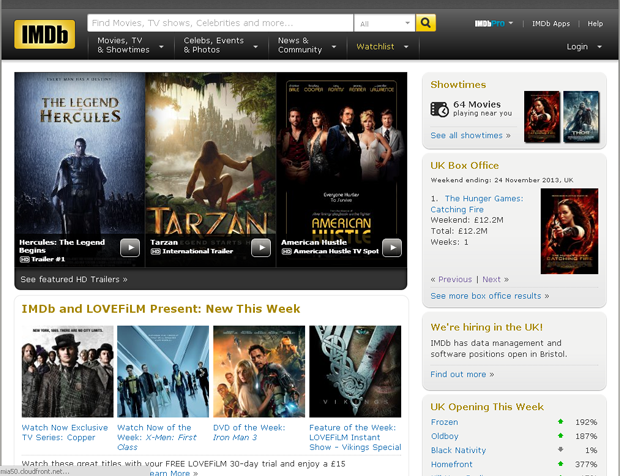
Task: Play the American Hustle TV Spot
Action: click(x=392, y=248)
